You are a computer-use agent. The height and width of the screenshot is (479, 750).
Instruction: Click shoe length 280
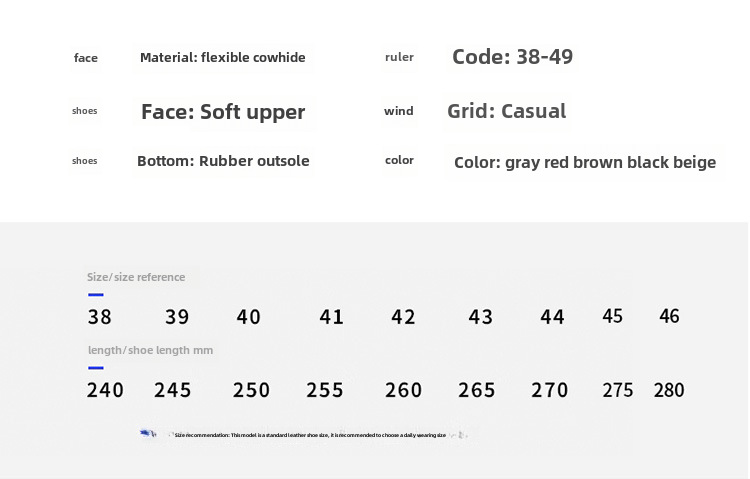(669, 390)
